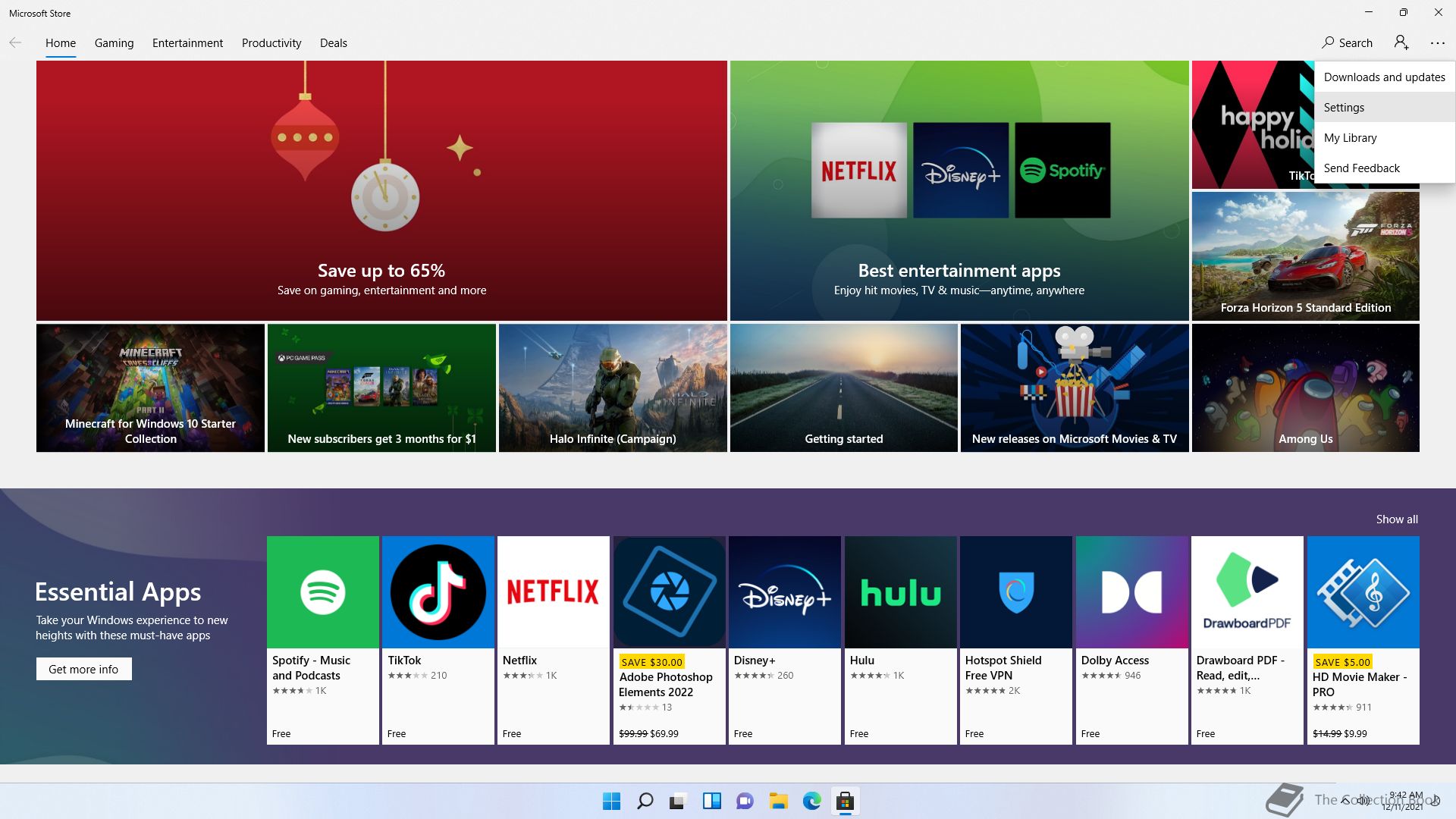Open the TikTok app tile

(x=438, y=640)
